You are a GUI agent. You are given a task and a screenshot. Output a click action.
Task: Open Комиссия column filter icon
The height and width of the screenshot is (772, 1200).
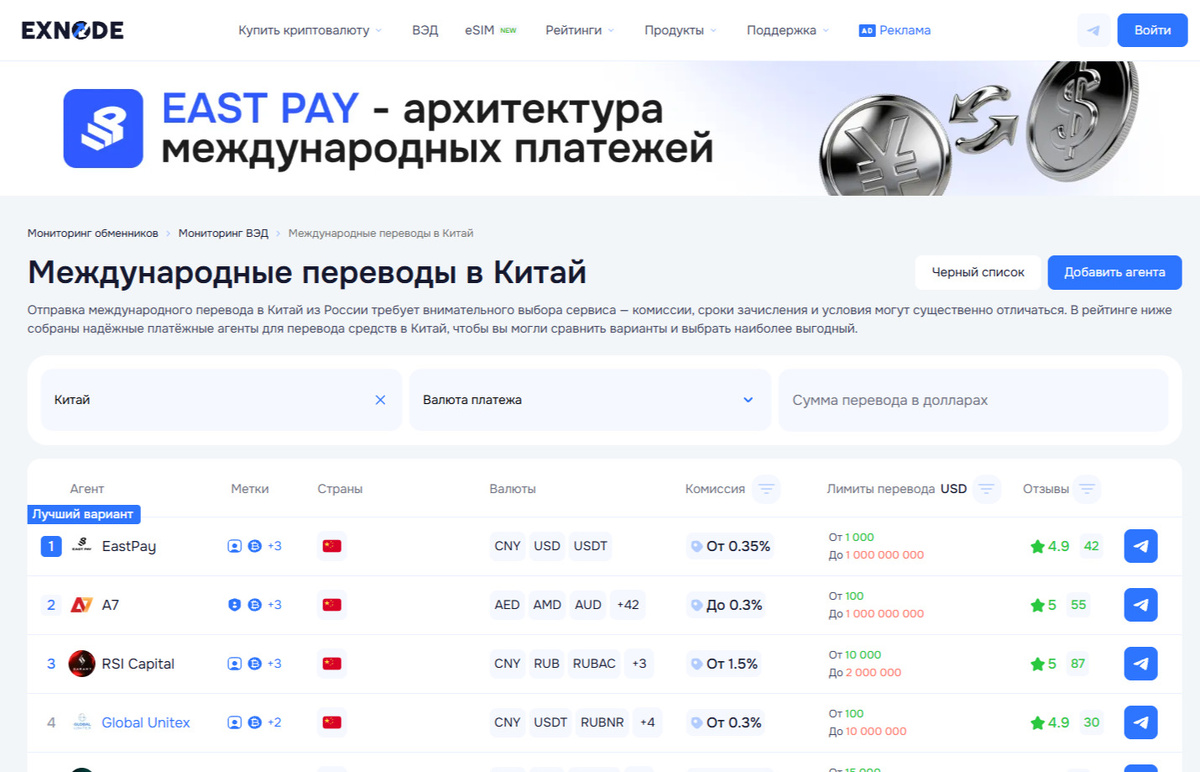coord(766,489)
